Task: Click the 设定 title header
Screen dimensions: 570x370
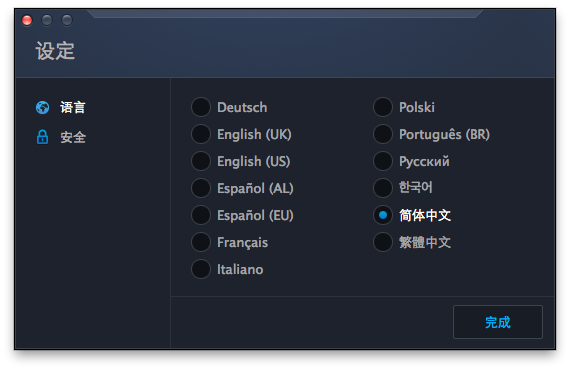Action: pyautogui.click(x=55, y=51)
